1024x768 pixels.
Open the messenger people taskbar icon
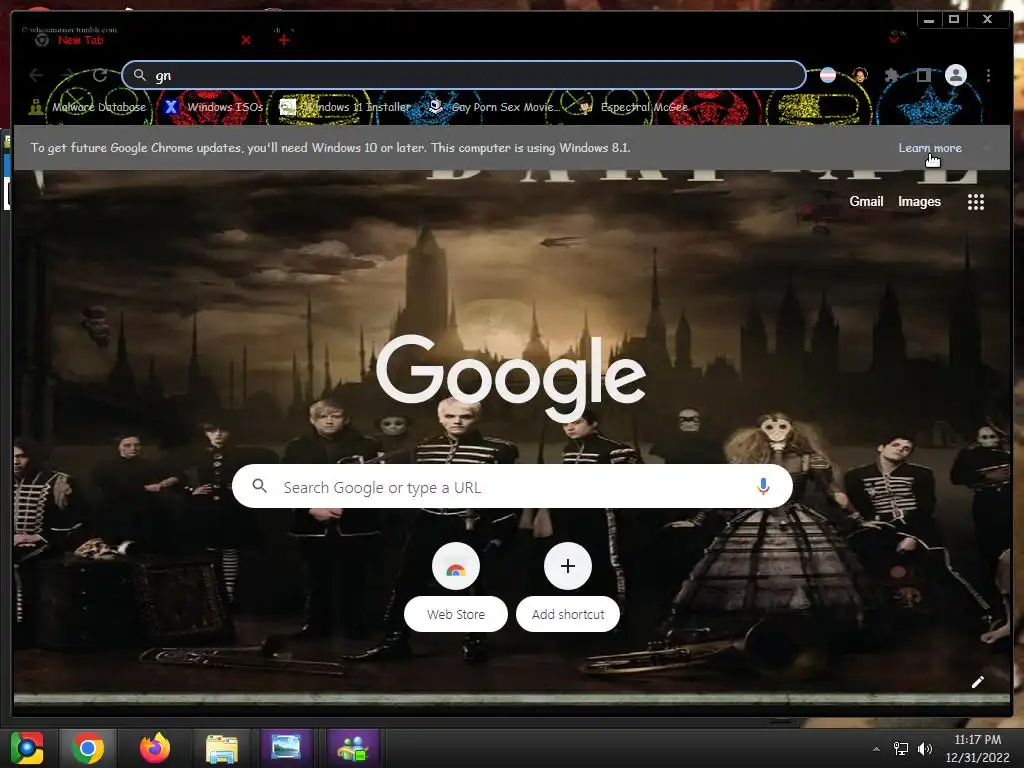point(353,748)
